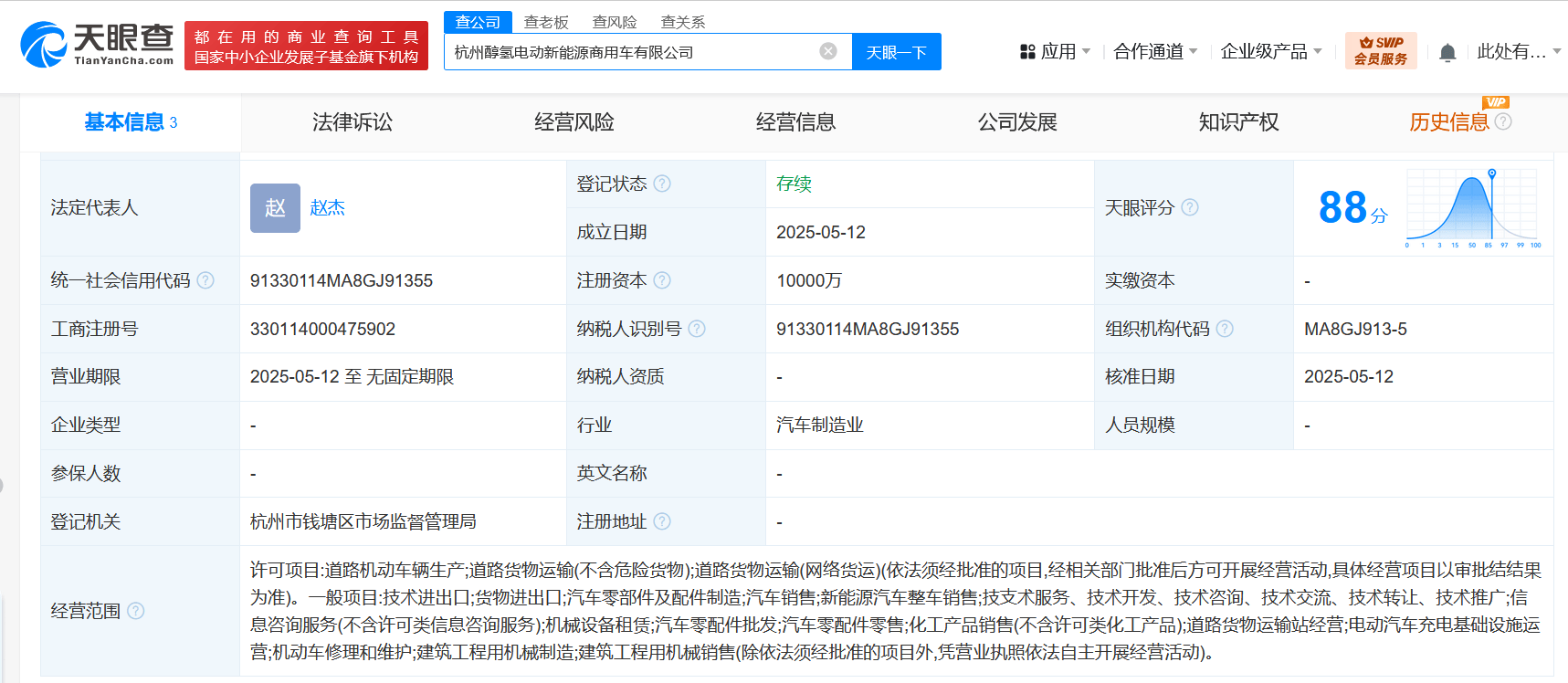The width and height of the screenshot is (1568, 683).
Task: Click the 赵 avatar badge
Action: tap(275, 207)
